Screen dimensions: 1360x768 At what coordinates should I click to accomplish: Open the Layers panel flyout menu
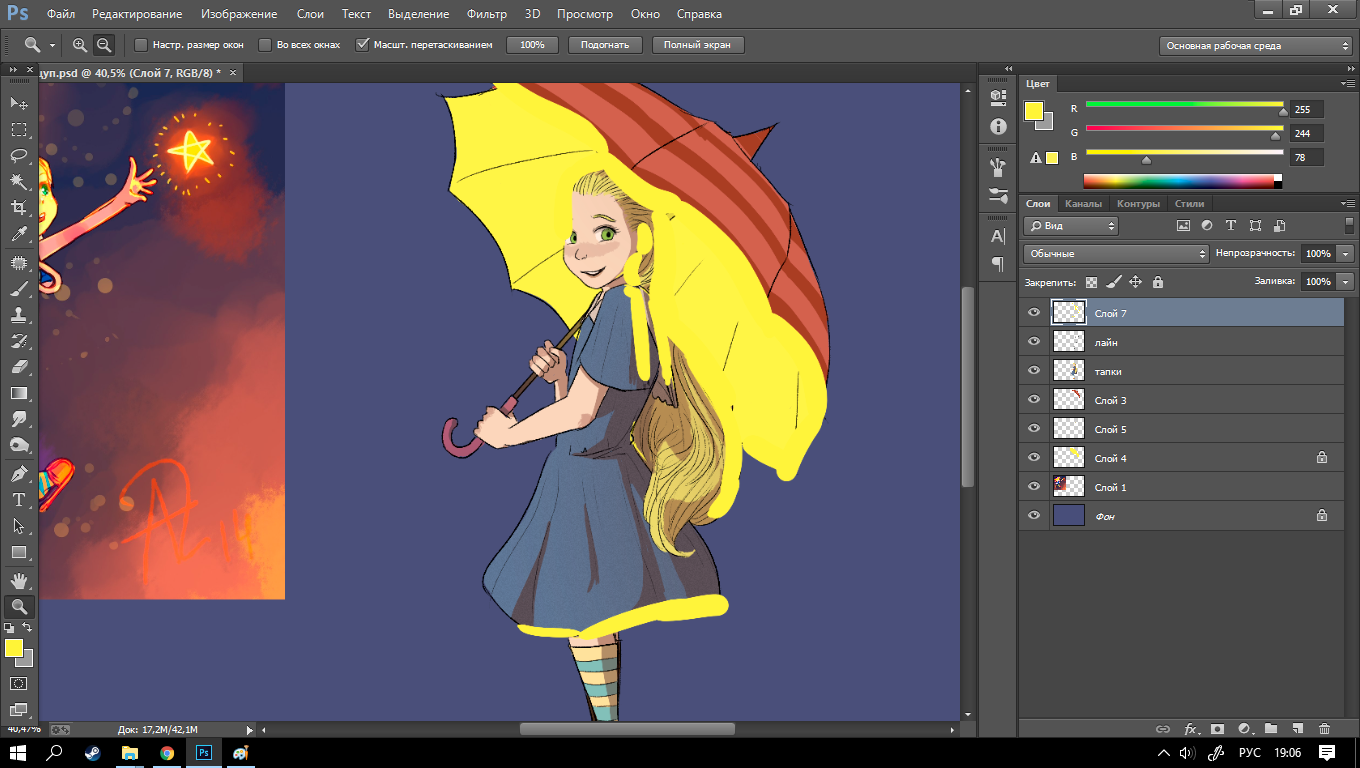point(1348,203)
